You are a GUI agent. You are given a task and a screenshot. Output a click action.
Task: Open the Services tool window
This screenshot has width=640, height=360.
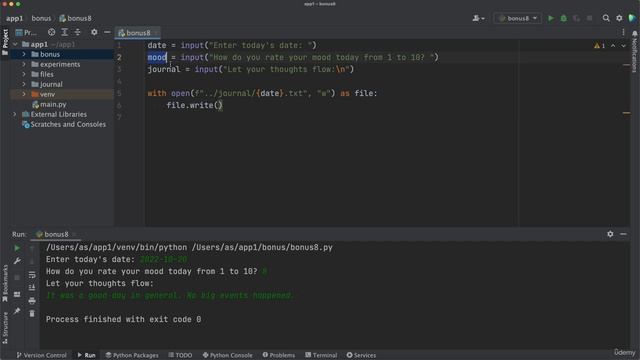361,355
